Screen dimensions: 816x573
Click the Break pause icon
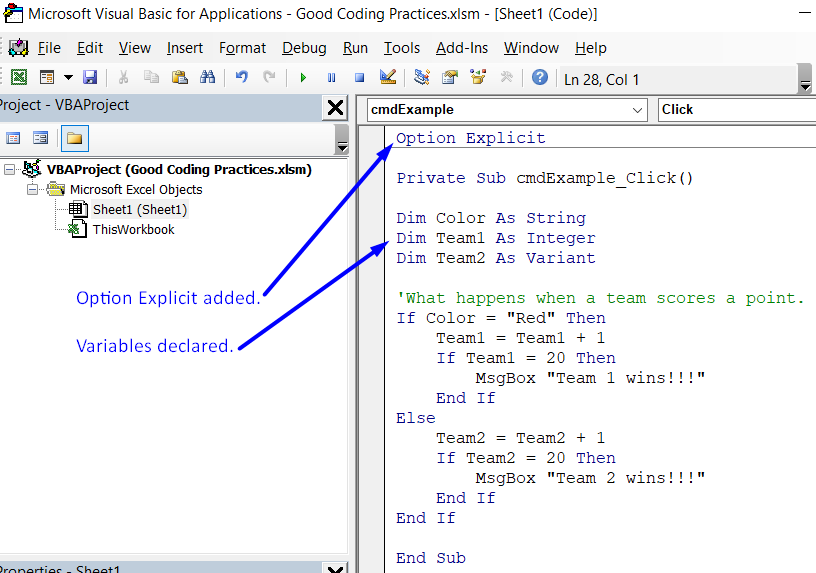(x=331, y=78)
